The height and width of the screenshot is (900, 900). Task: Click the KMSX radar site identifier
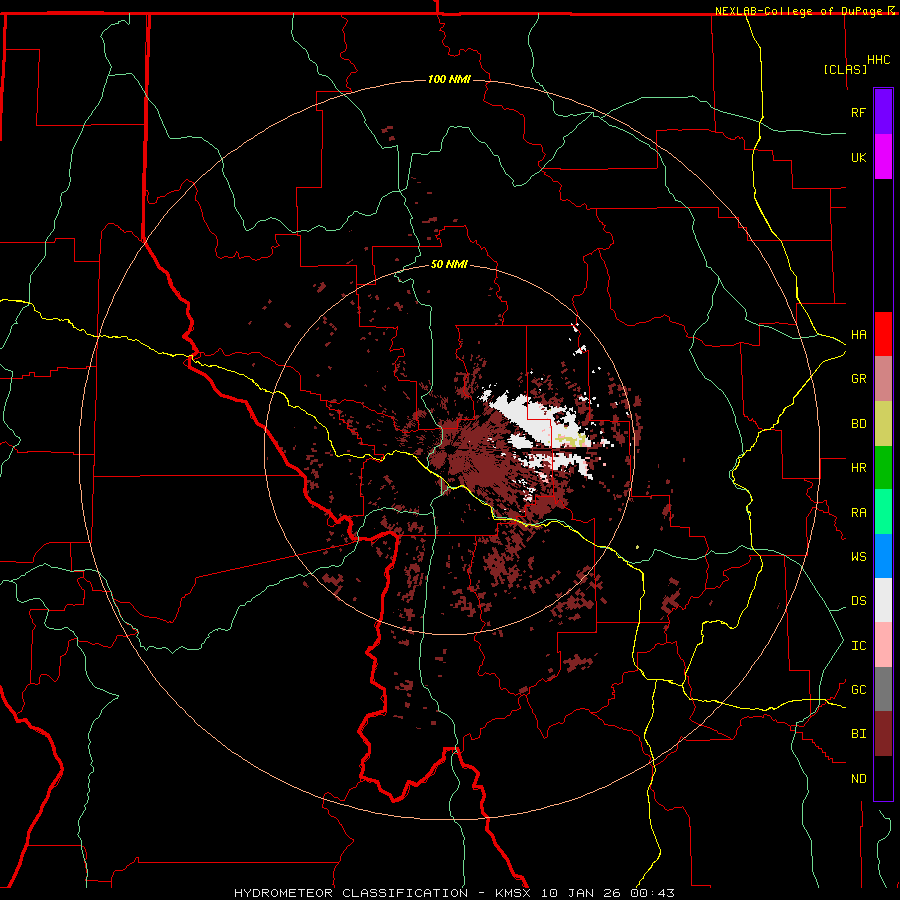513,893
